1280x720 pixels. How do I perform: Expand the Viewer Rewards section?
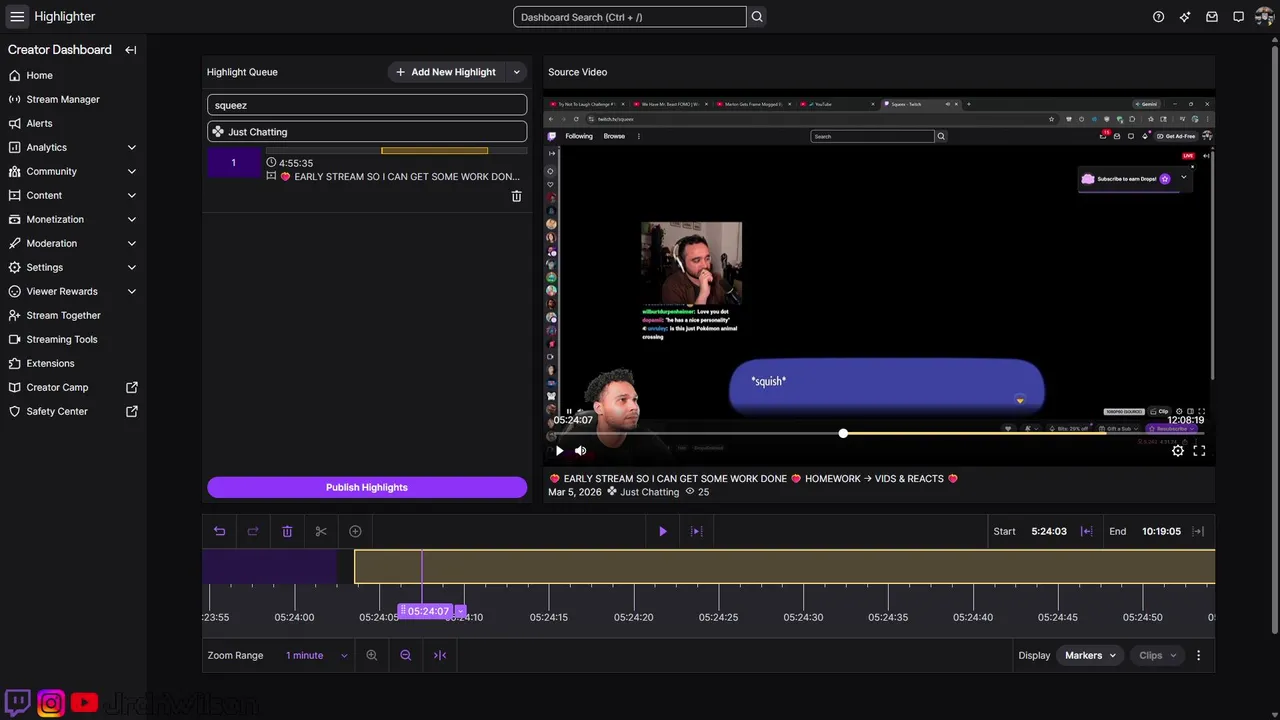pos(132,291)
